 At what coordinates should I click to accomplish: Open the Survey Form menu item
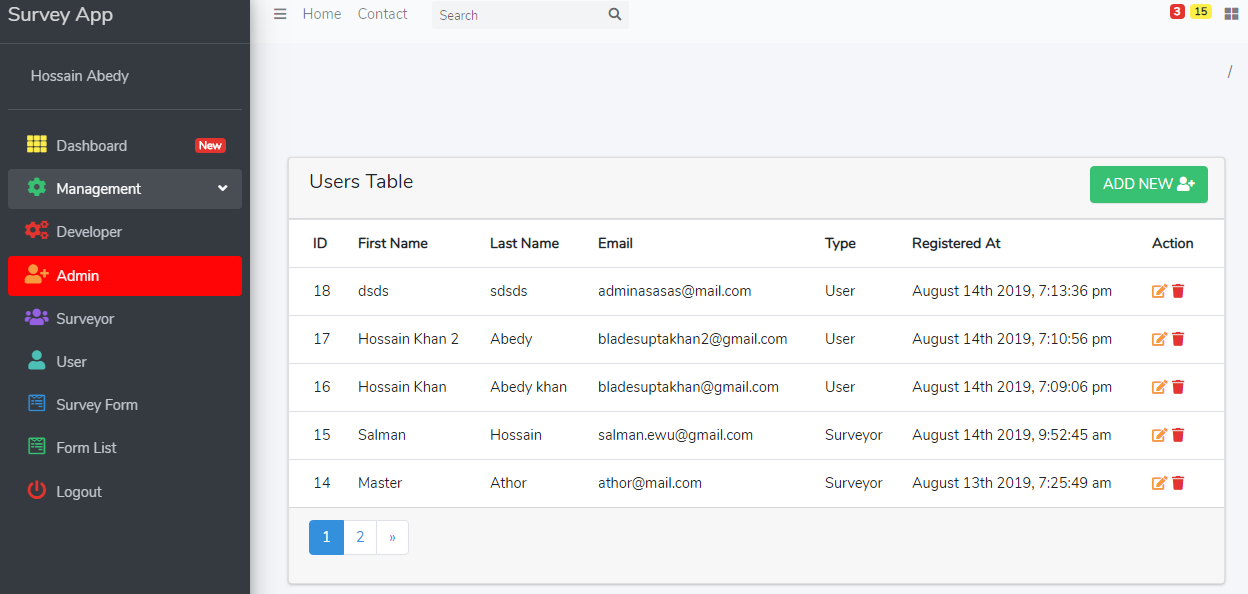[x=125, y=405]
